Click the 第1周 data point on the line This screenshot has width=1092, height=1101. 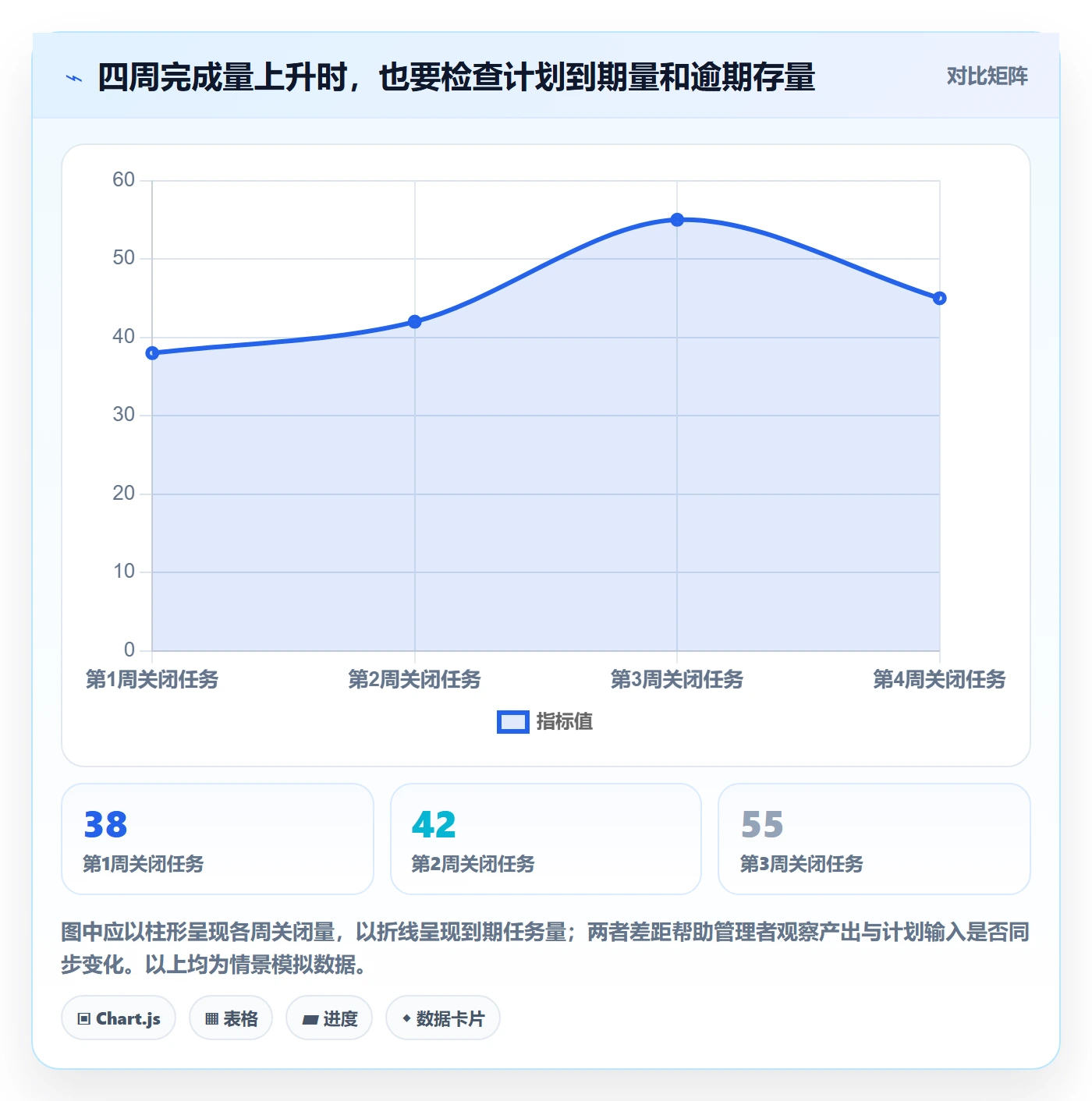(152, 353)
